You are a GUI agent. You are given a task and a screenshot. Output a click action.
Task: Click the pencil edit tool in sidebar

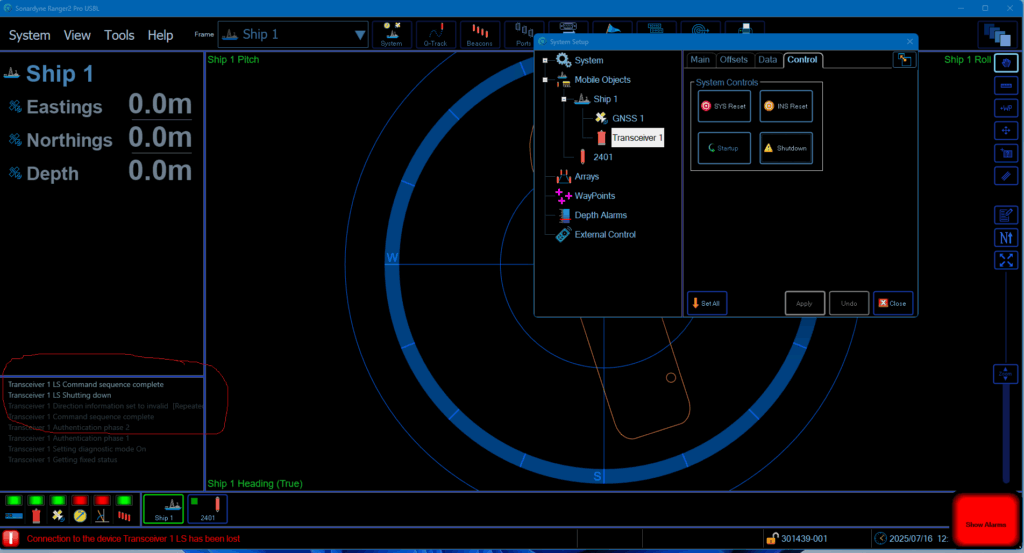pos(1006,176)
